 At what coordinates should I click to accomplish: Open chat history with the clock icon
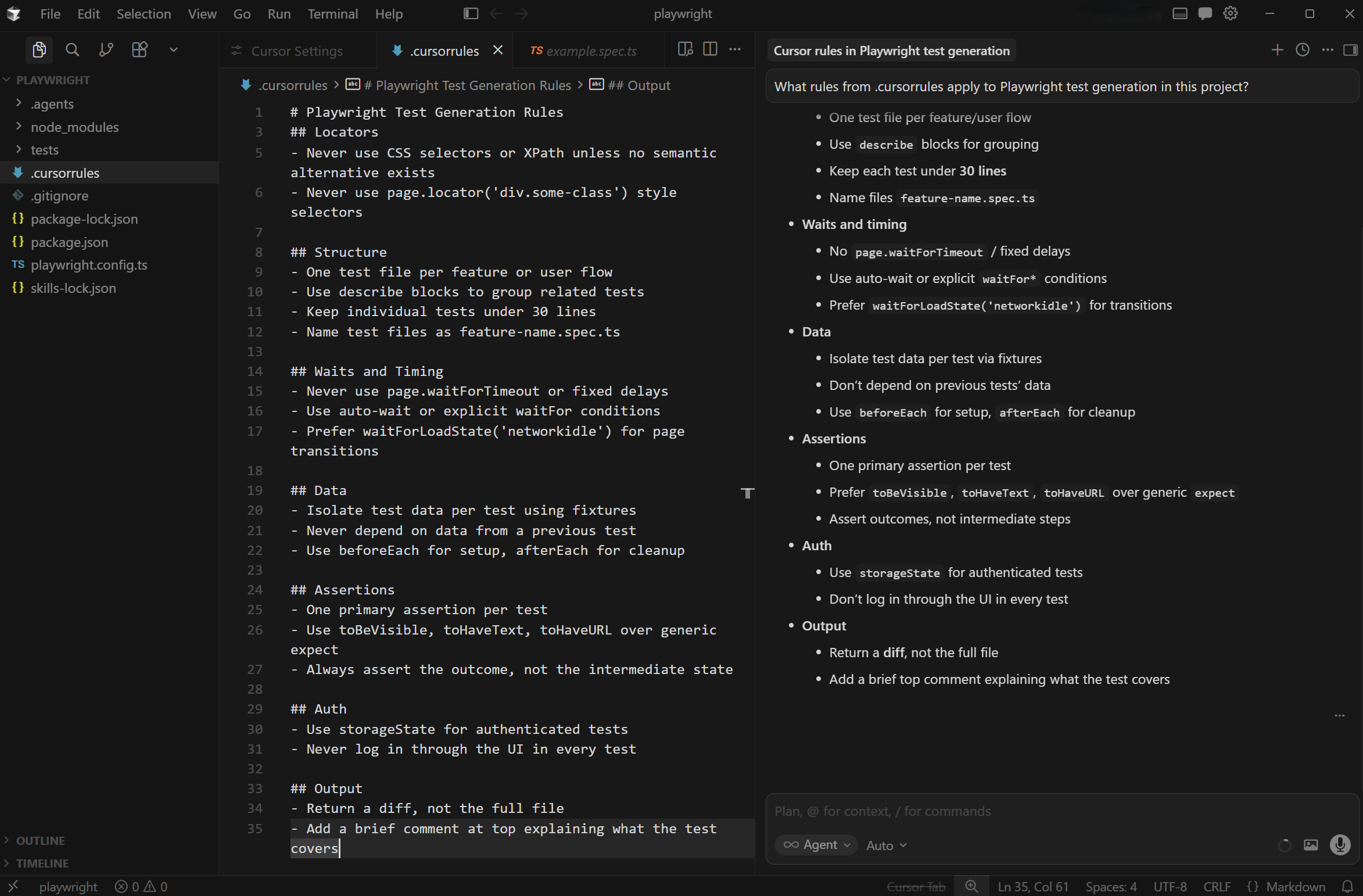click(x=1303, y=51)
